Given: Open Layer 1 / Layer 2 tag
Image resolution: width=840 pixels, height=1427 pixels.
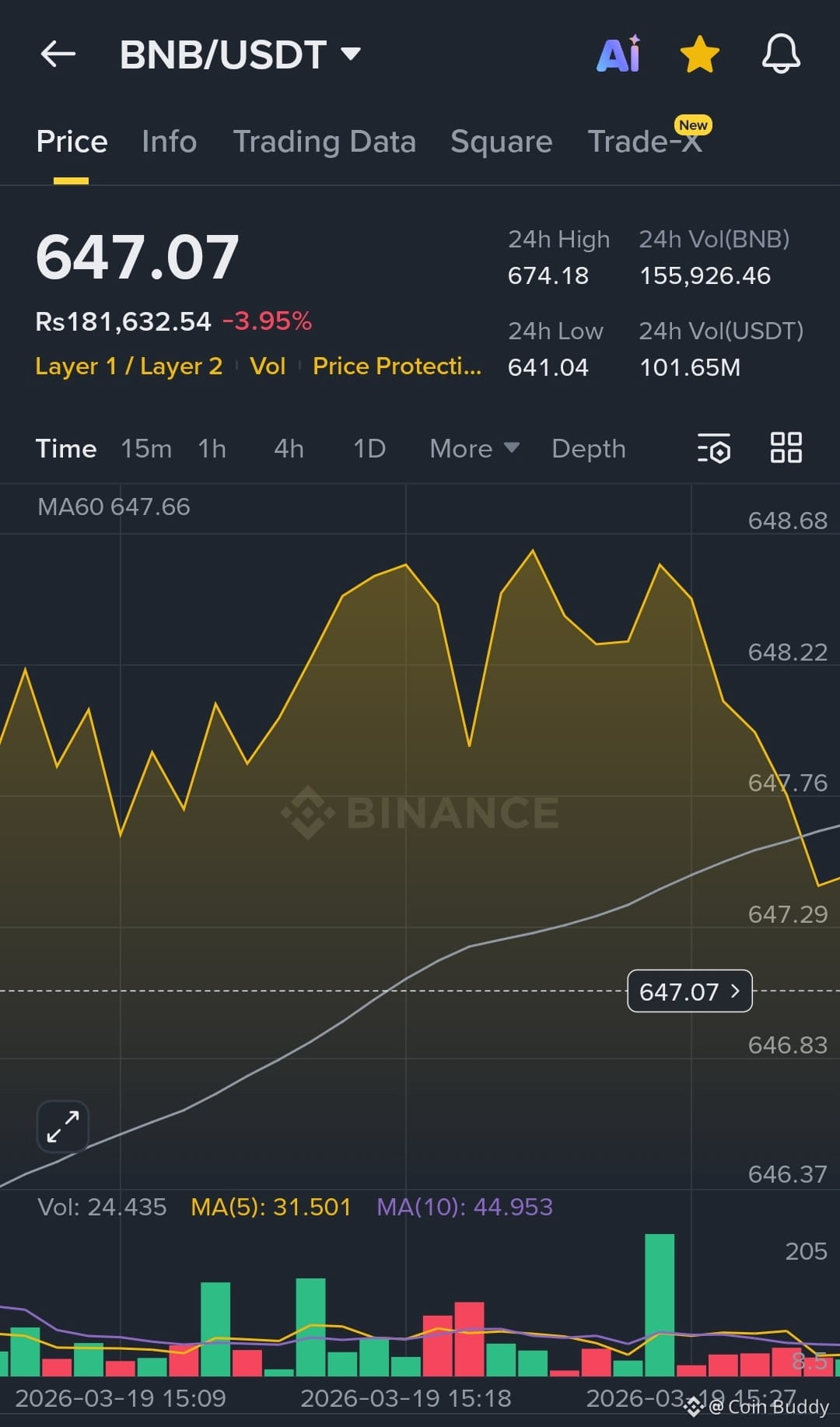Looking at the screenshot, I should coord(129,366).
